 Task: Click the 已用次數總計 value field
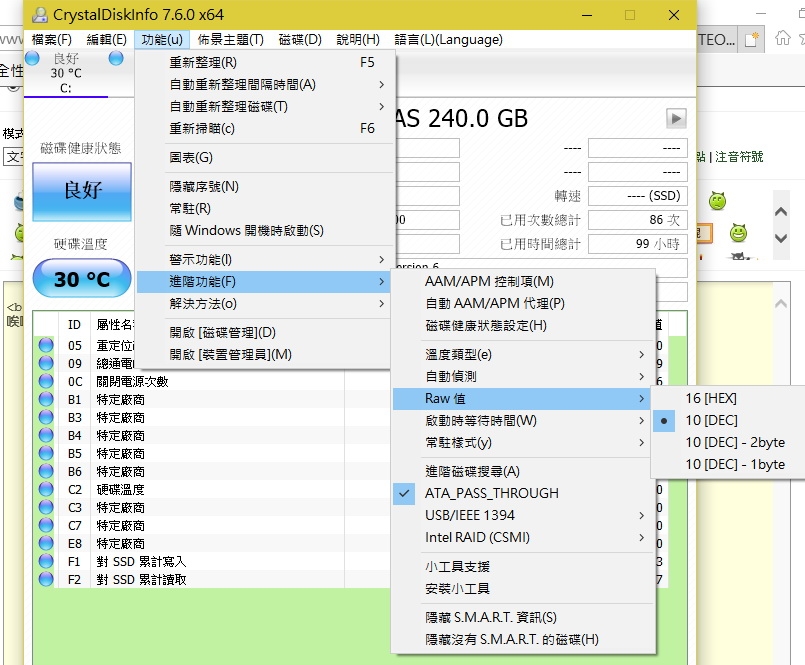638,220
